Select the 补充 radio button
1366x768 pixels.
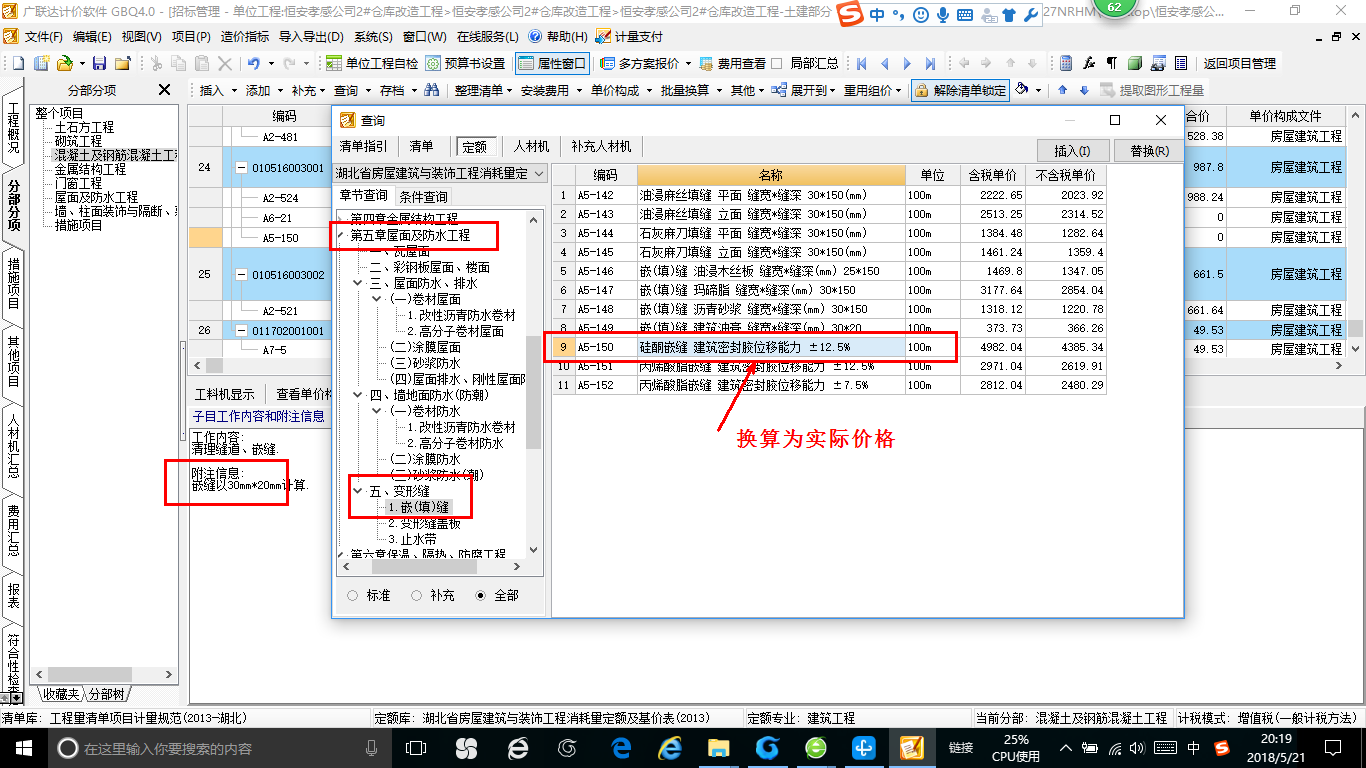416,595
